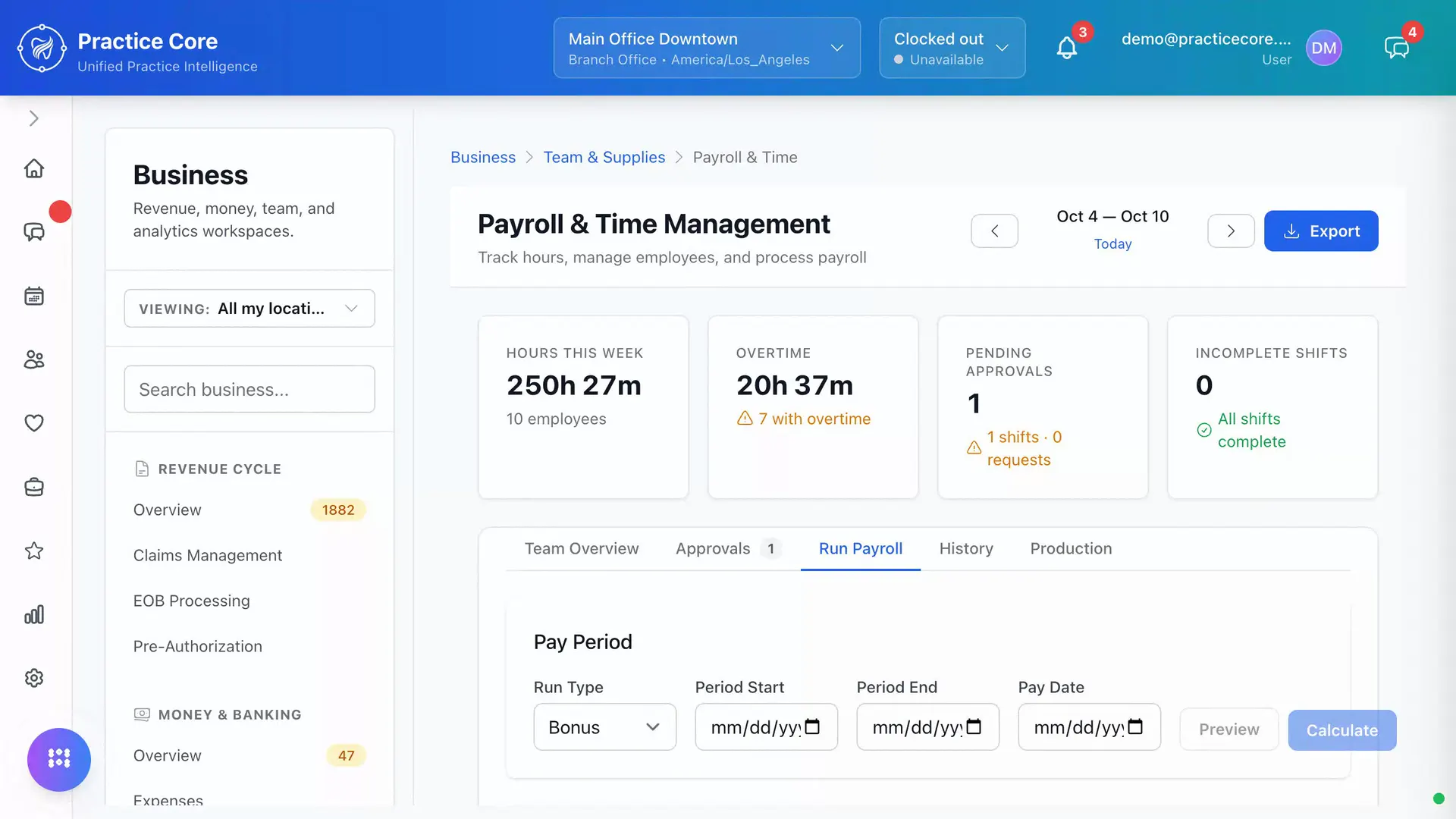This screenshot has width=1456, height=819.
Task: Open the Pay Date calendar picker icon
Action: (1135, 726)
